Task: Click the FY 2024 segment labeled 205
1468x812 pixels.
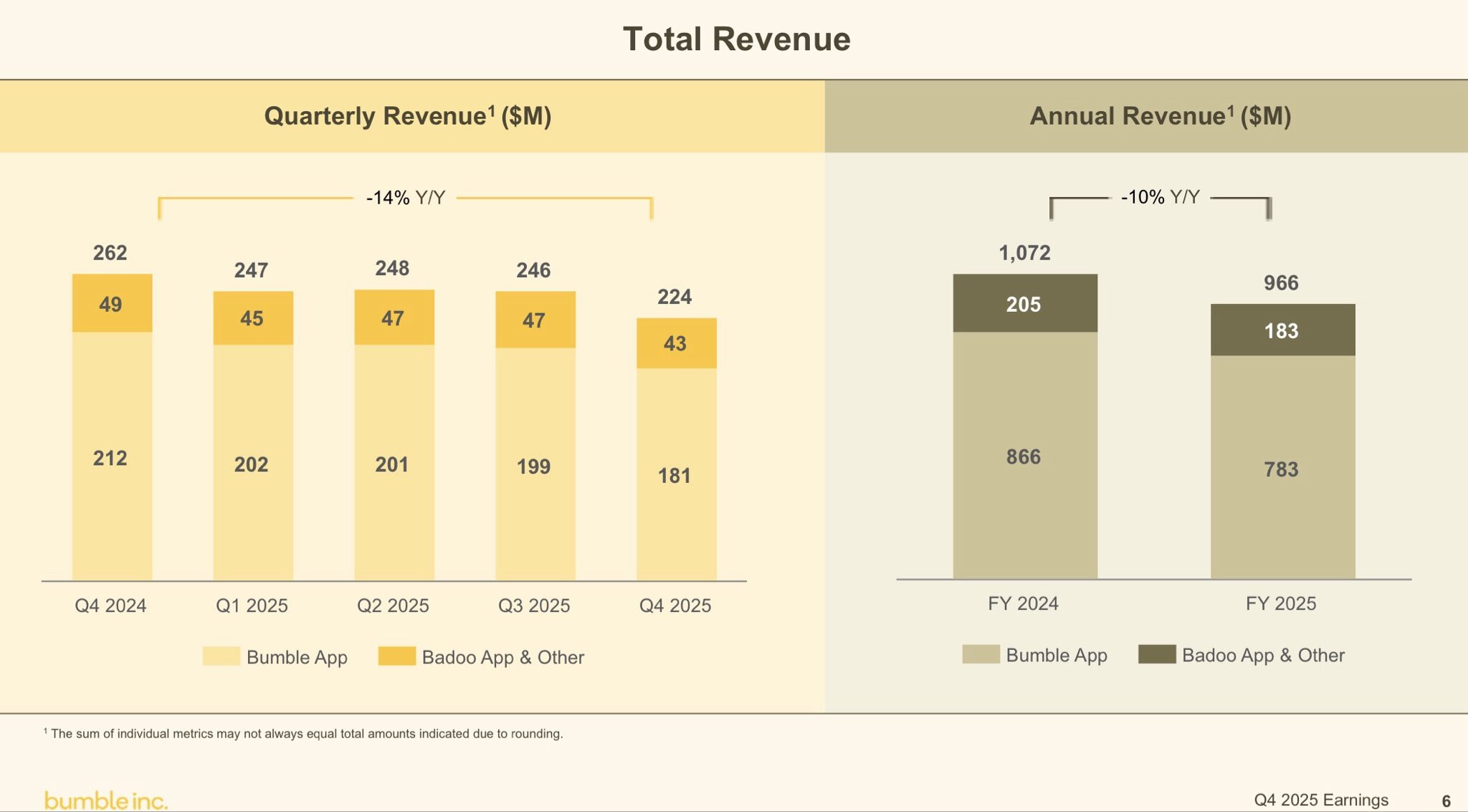Action: point(1024,303)
